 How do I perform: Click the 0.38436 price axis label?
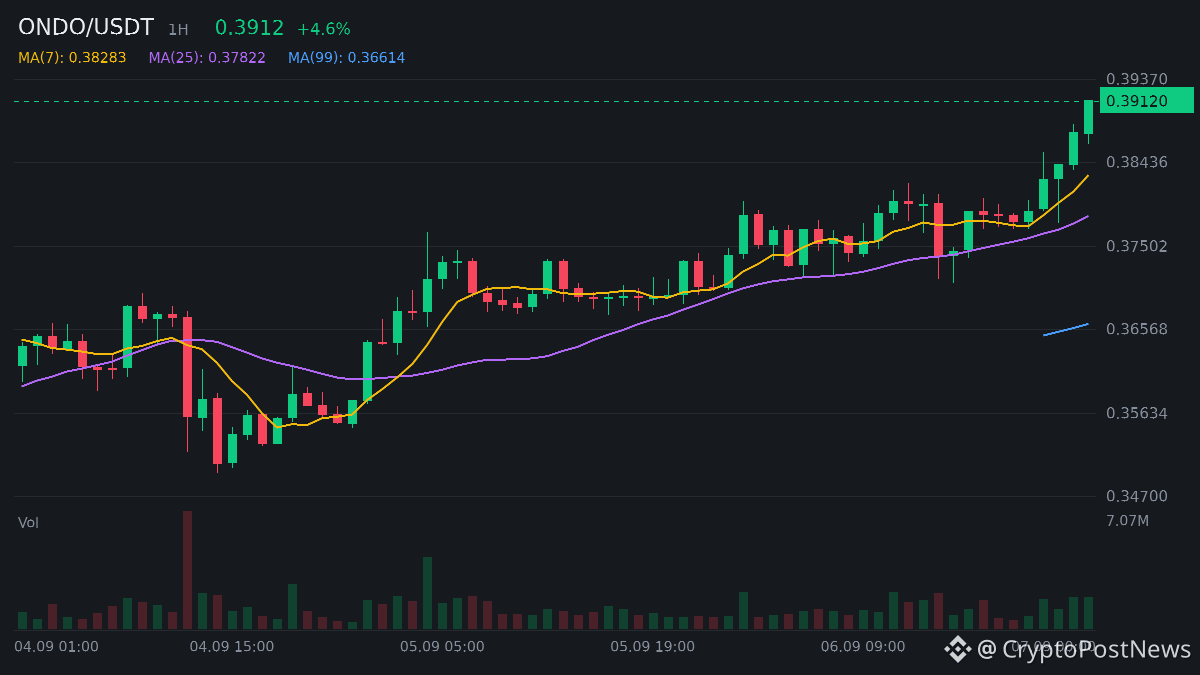[1137, 162]
